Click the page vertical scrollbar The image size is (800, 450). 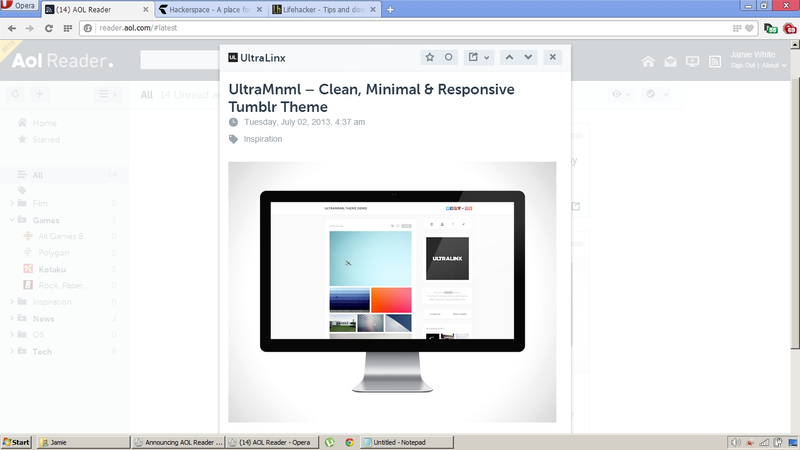coord(795,214)
